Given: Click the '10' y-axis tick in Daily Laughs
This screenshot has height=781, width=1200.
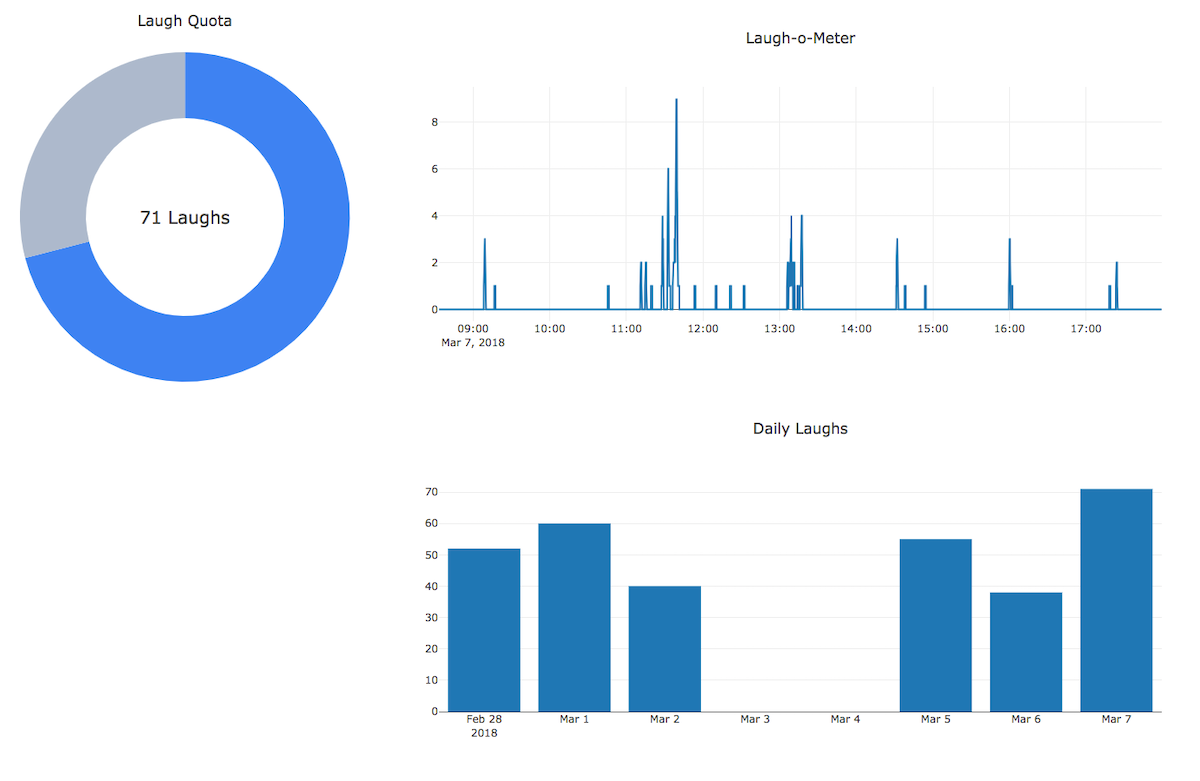Looking at the screenshot, I should [432, 681].
